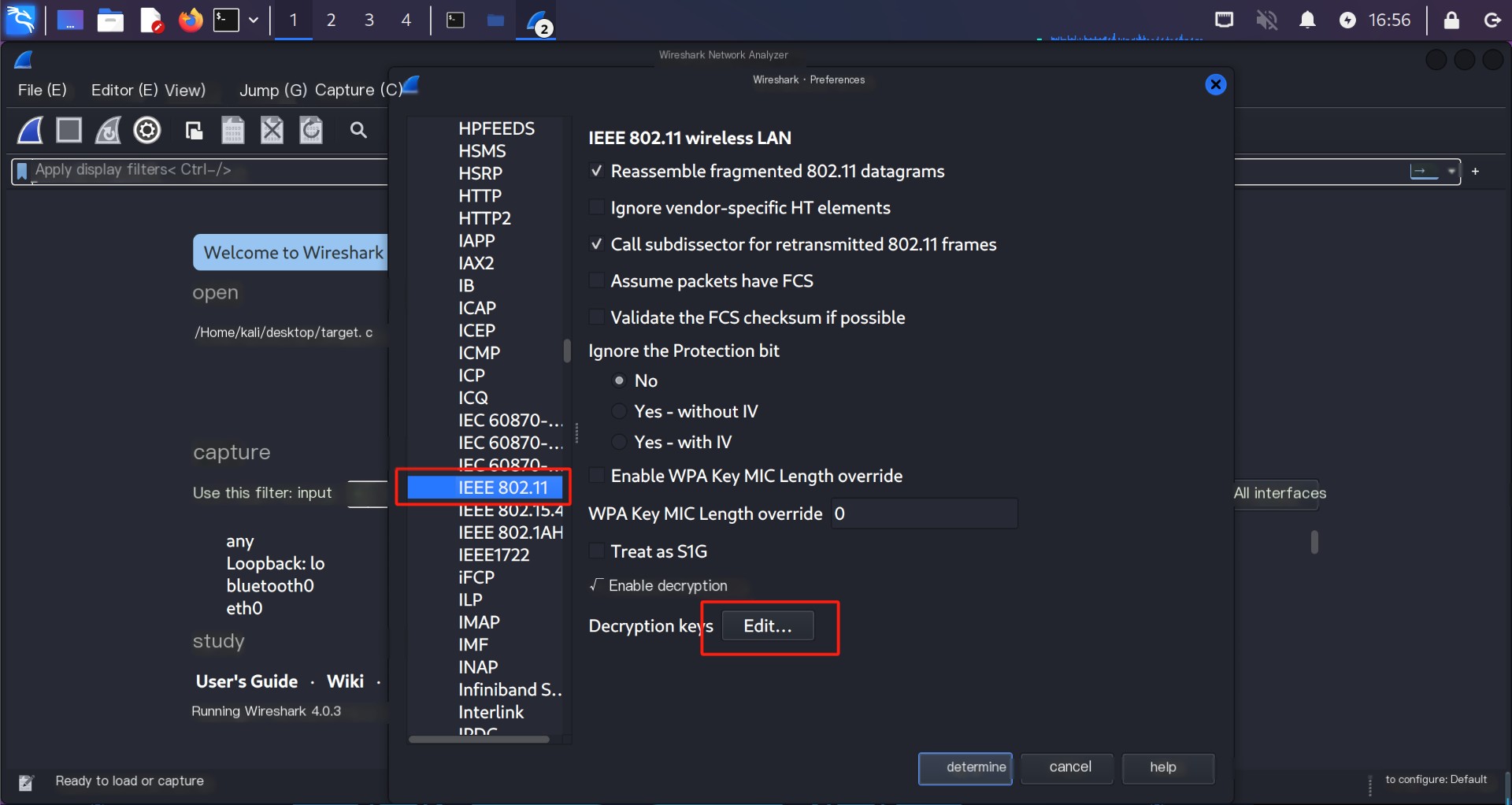The height and width of the screenshot is (805, 1512).
Task: Open the notifications bell icon
Action: click(1307, 20)
